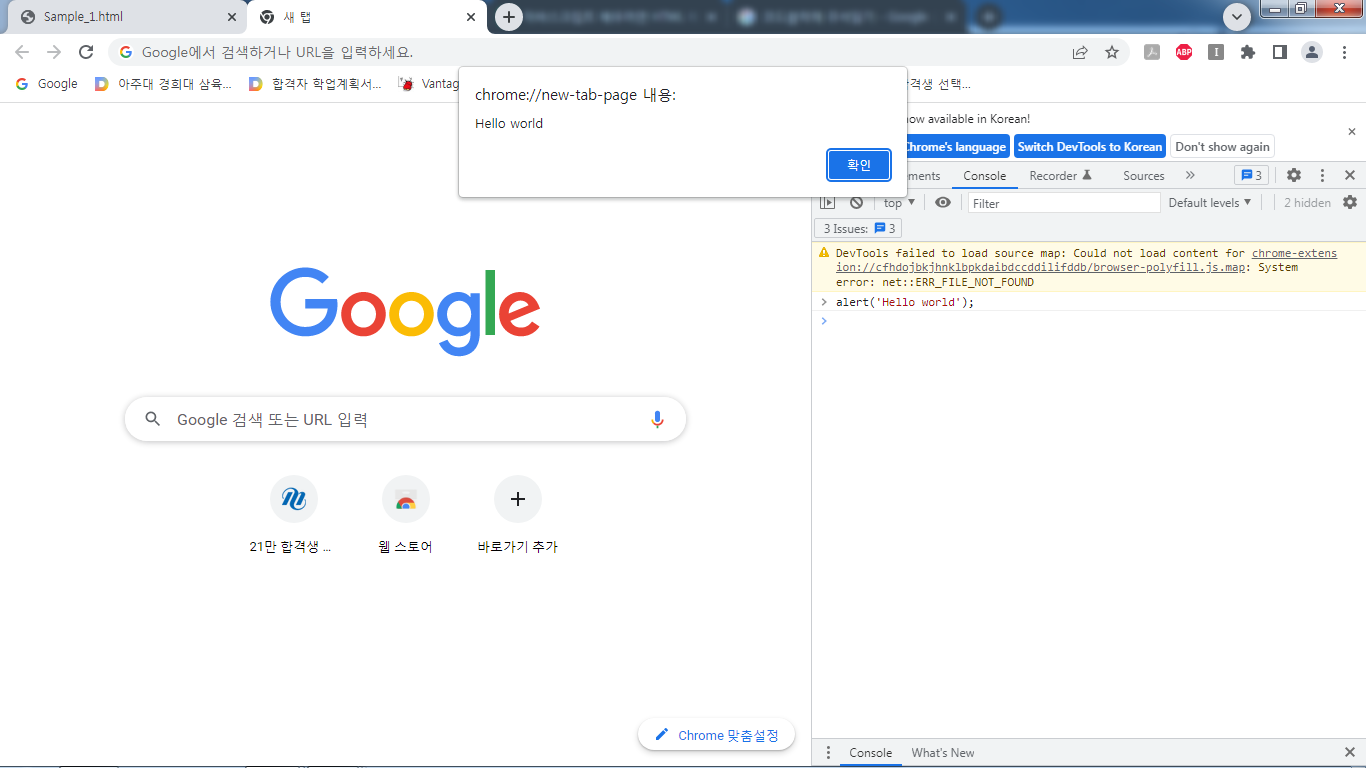Open the browser profile avatar icon
Screen dimensions: 1366x768
point(1312,51)
